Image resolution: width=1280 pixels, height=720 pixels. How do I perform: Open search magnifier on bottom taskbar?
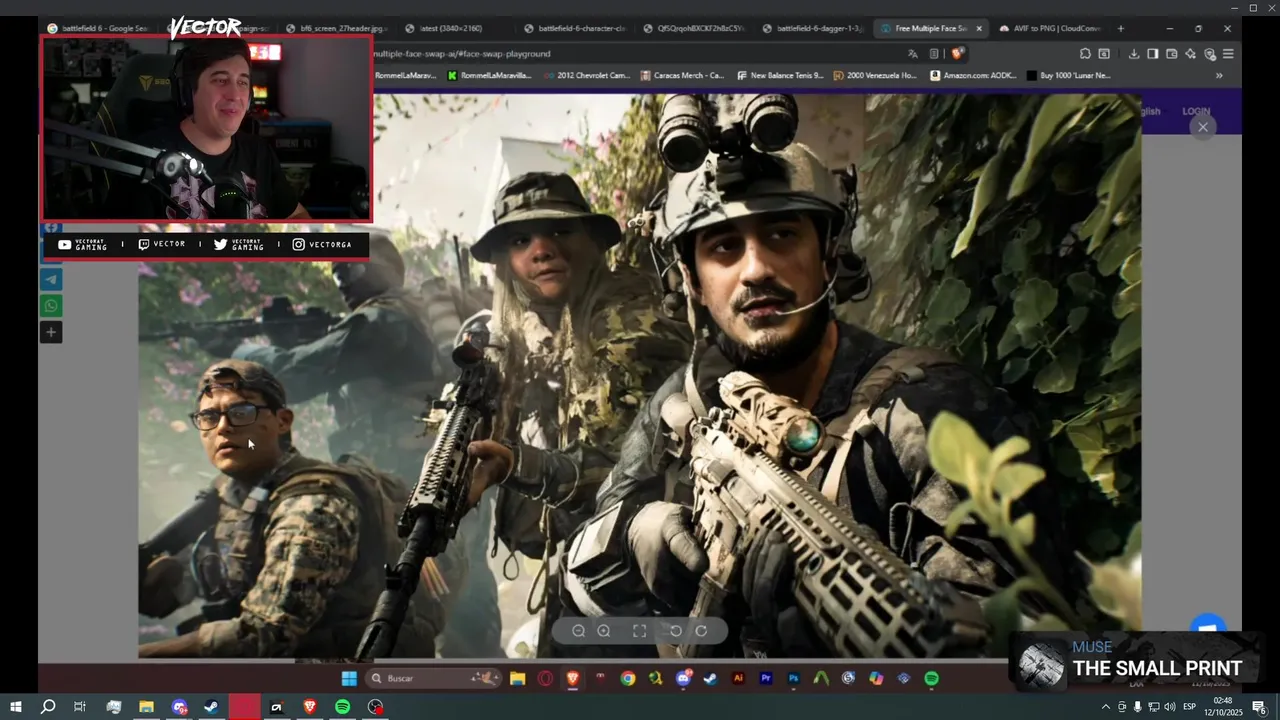point(47,707)
